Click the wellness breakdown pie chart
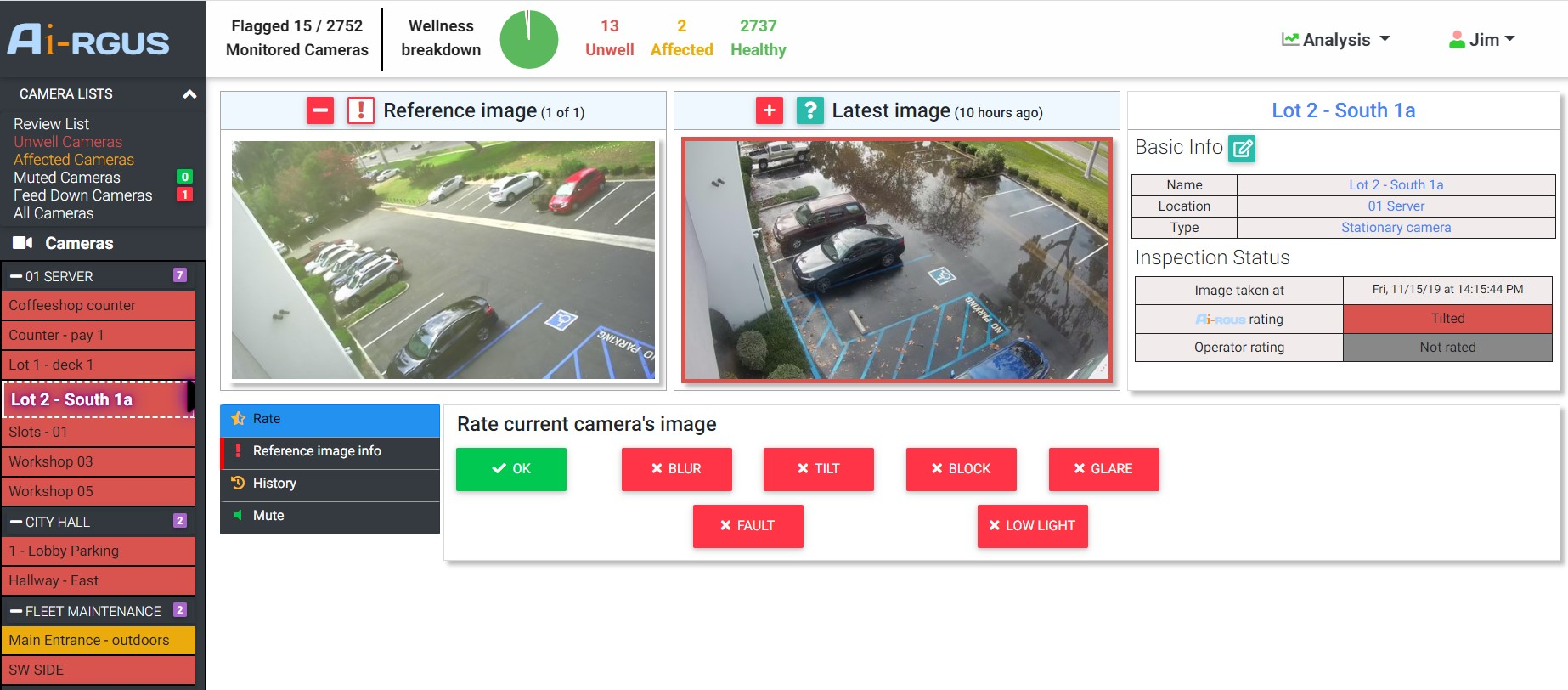Screen dimensions: 1568x690 click(x=528, y=39)
